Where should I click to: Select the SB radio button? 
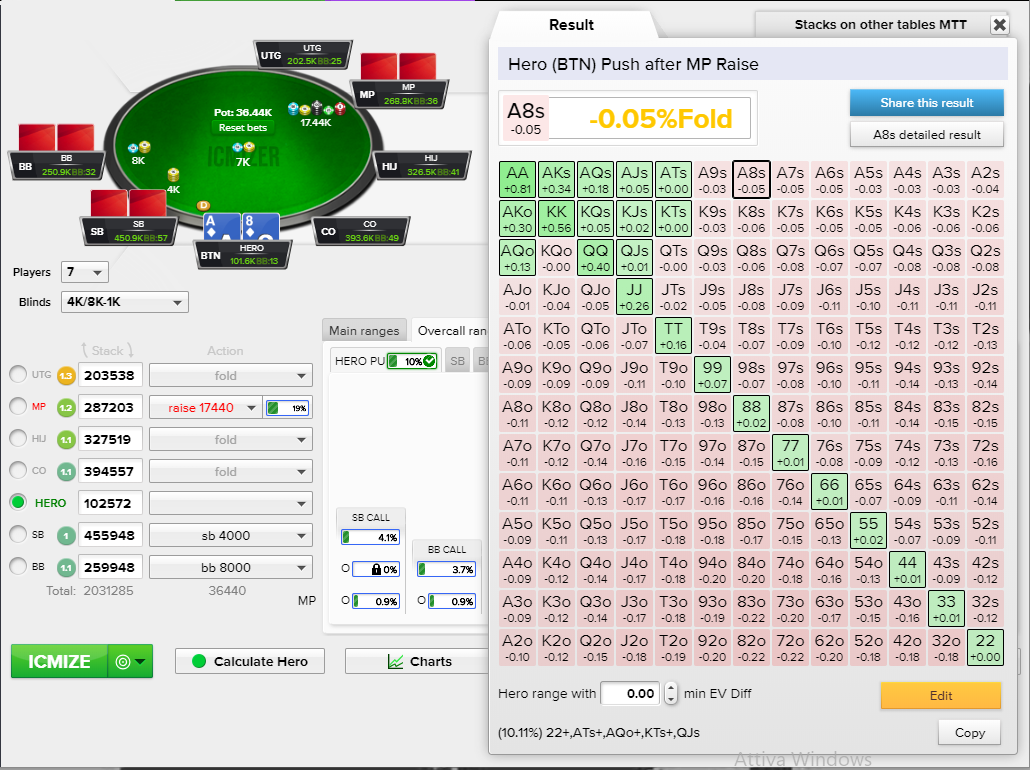click(18, 534)
